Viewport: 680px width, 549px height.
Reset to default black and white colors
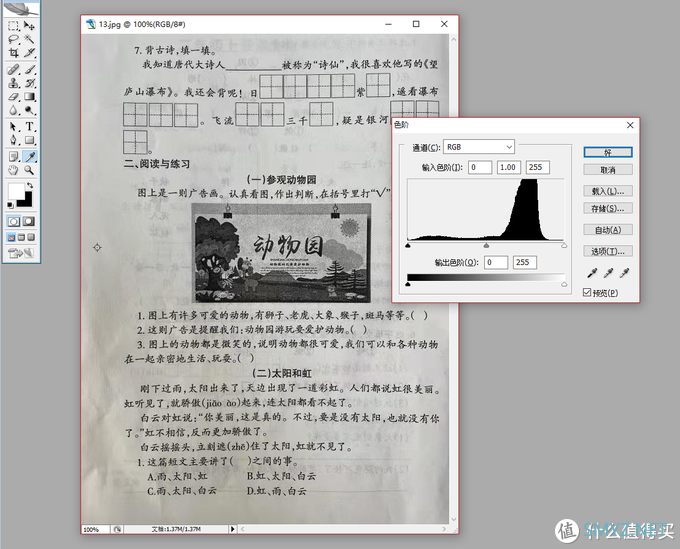[x=10, y=205]
